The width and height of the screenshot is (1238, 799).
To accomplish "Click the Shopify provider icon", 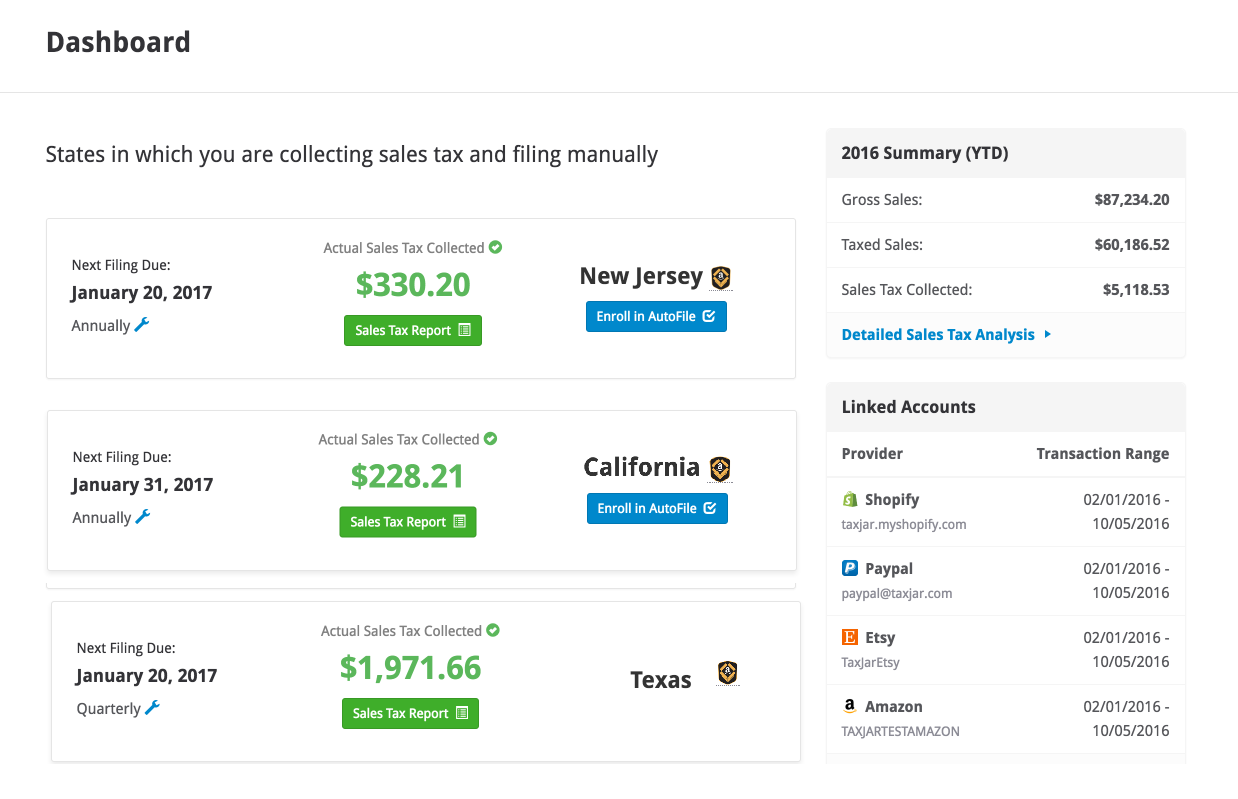I will tap(851, 499).
